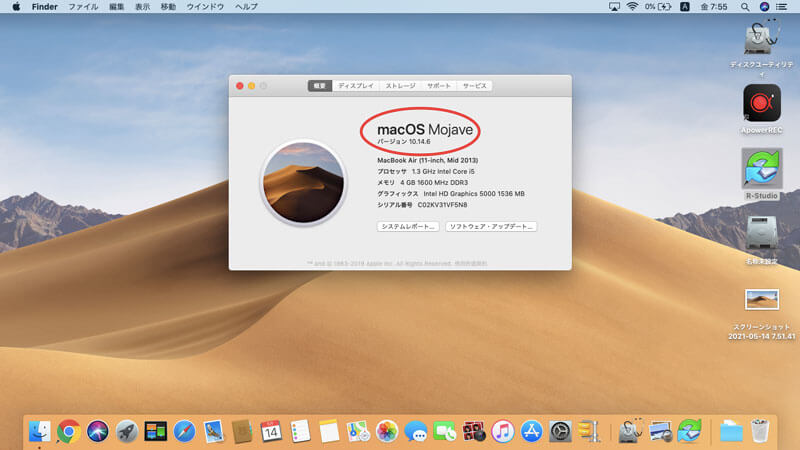Open System Preferences gear in Dock
Screen dimensions: 800x450
[560, 432]
